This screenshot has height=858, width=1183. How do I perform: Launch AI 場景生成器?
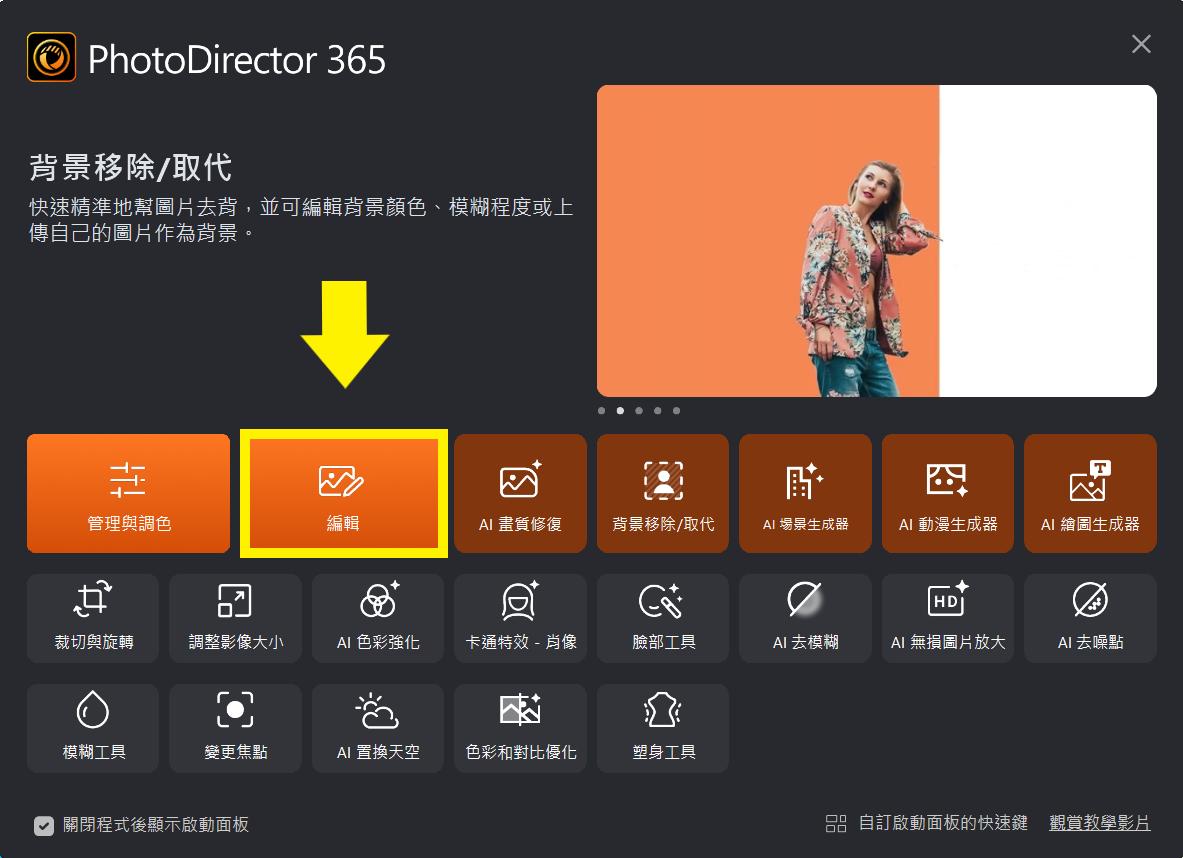tap(805, 494)
